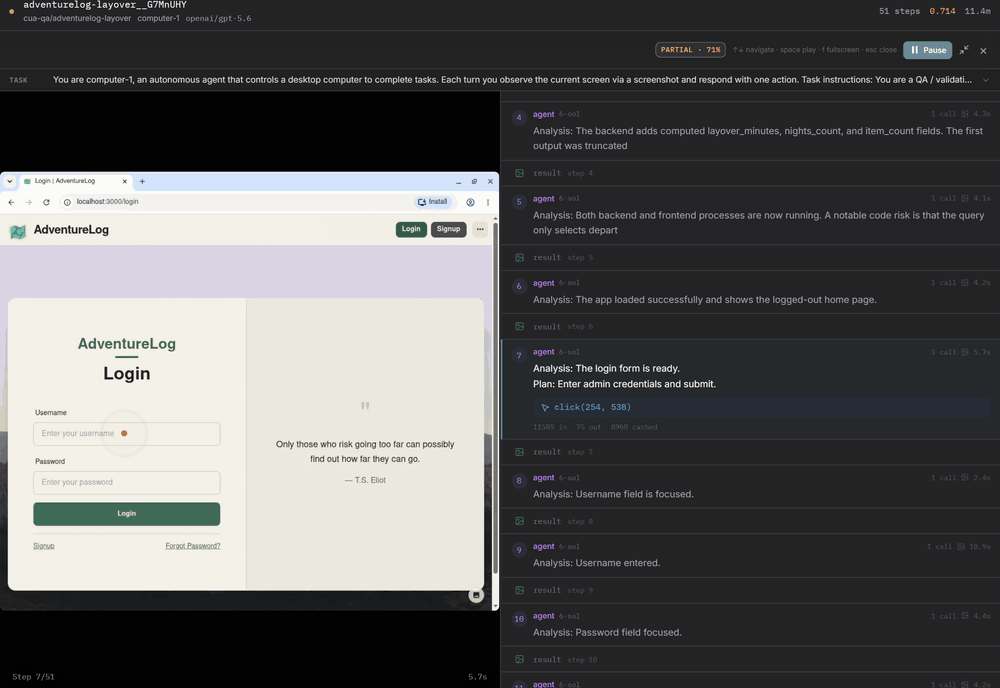Screen dimensions: 1000x688
Task: Select agent step 5 entry
Action: click(x=750, y=215)
